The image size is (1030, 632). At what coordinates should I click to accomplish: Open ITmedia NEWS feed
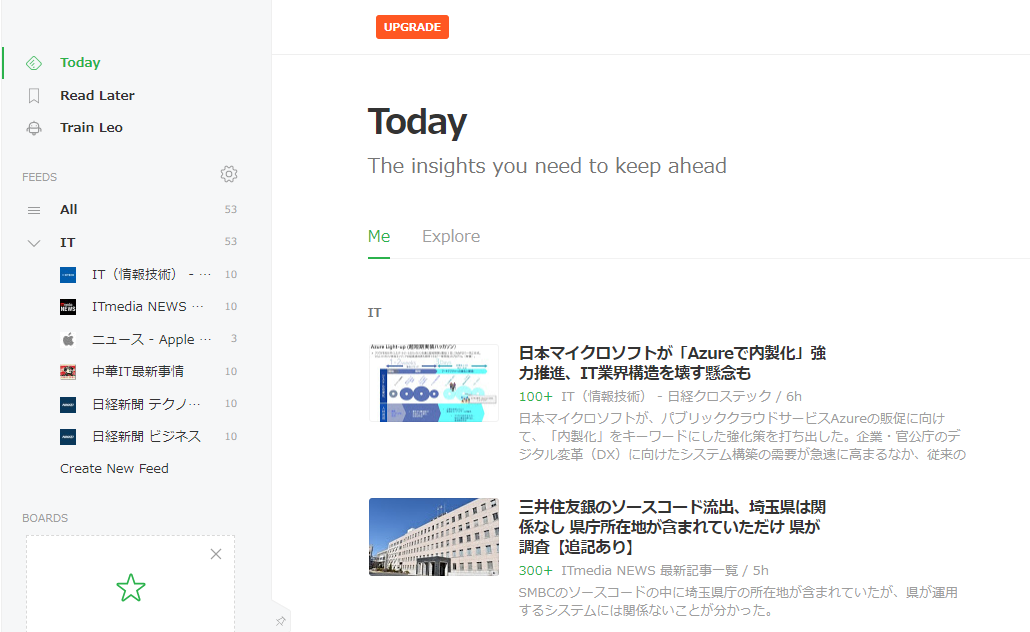[147, 307]
